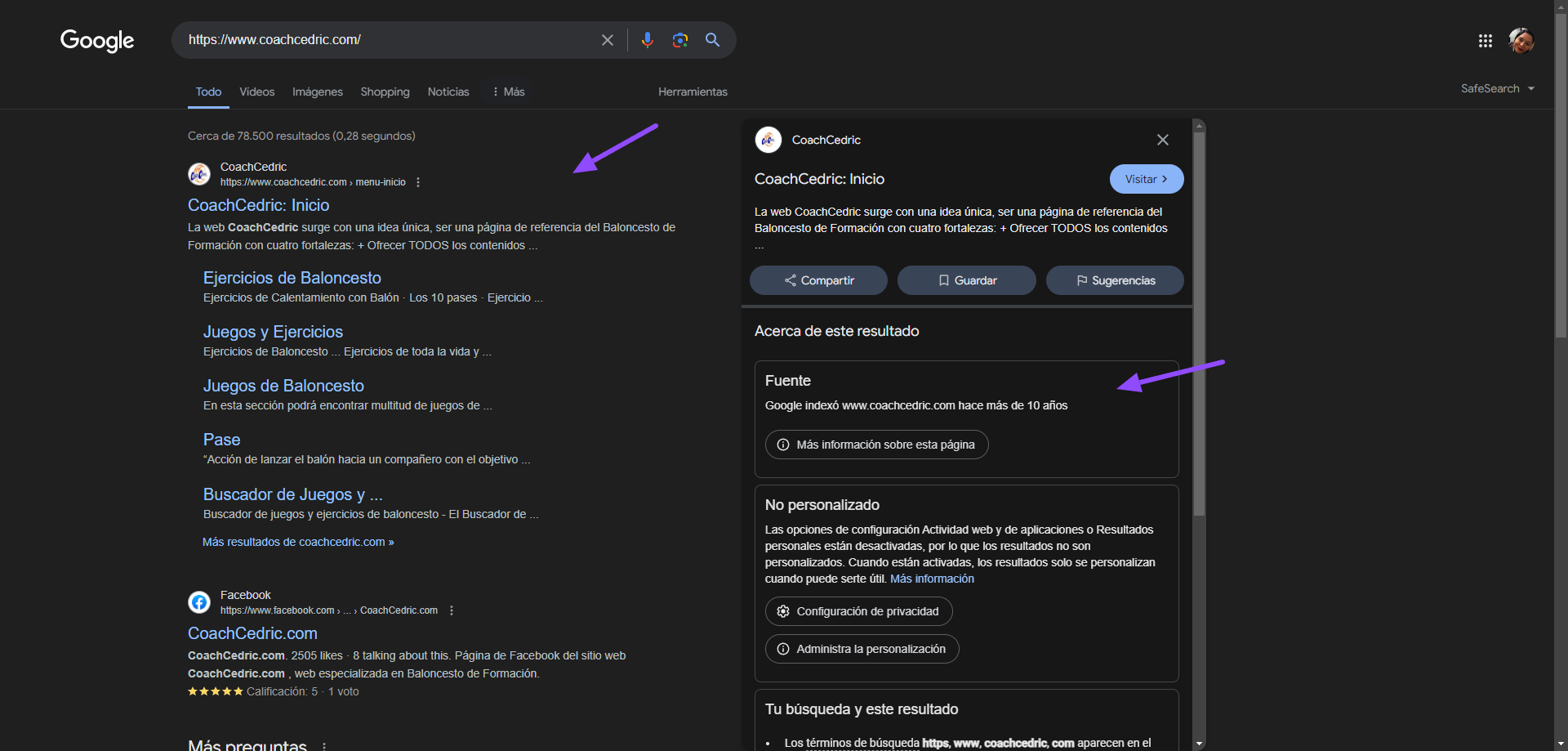The width and height of the screenshot is (1568, 751).
Task: Click the facebook.com breadcrumb URL text
Action: coord(329,610)
